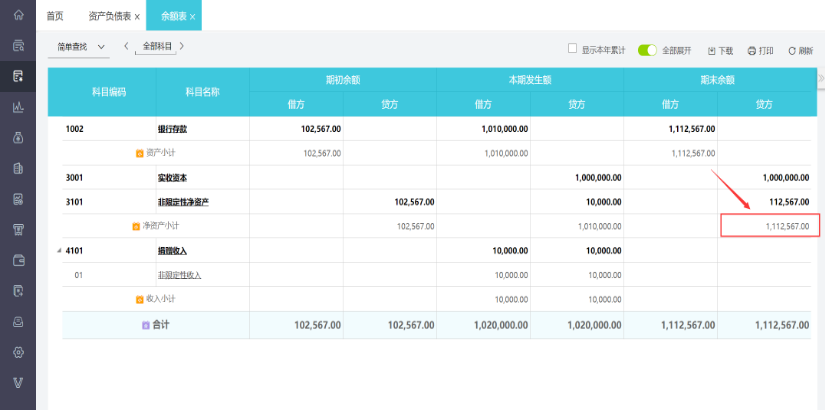Select the highlighted account books sidebar icon
This screenshot has width=825, height=410.
[18, 76]
